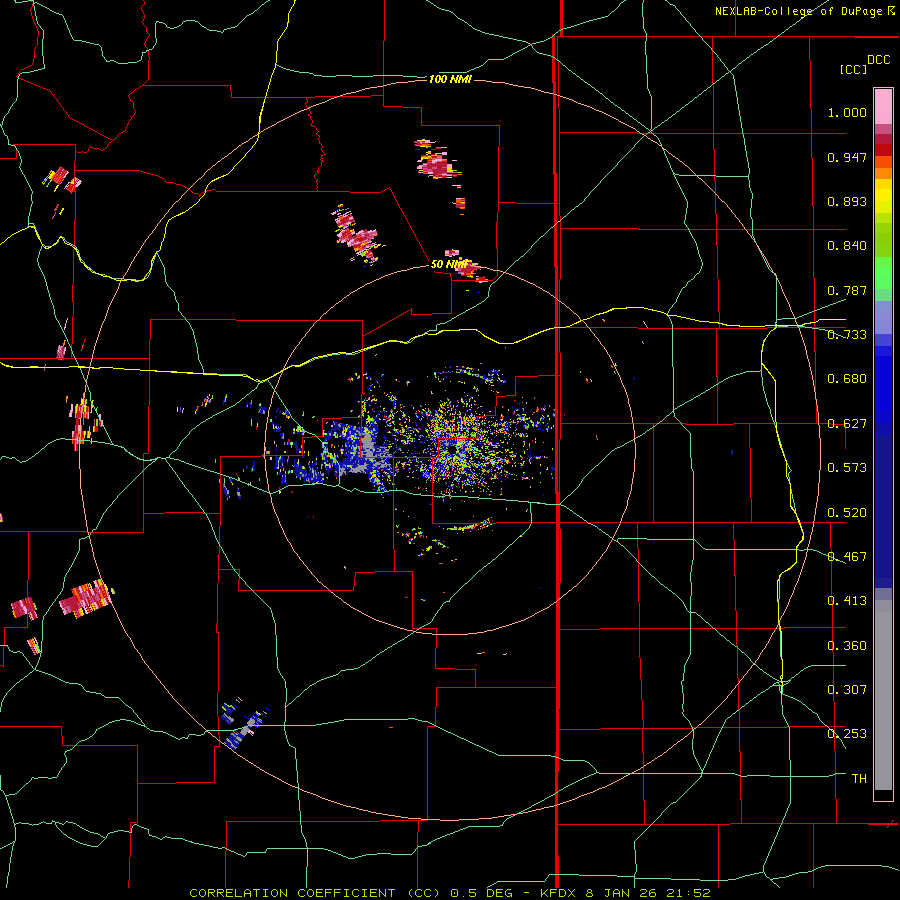Select the 0.253 scale value

click(847, 734)
